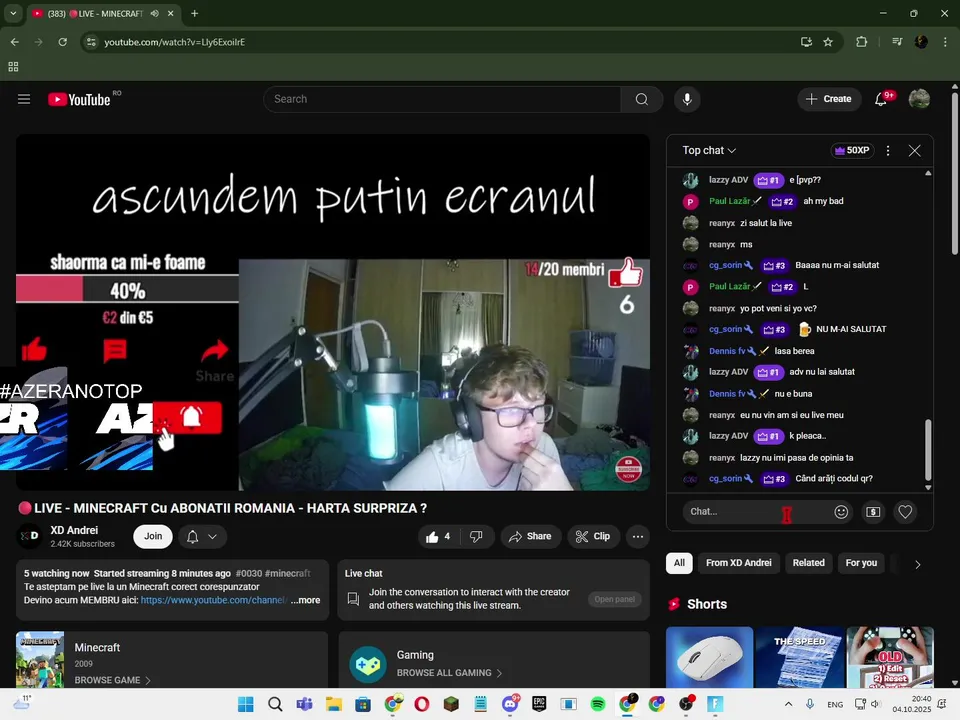
Task: Select the From XD Andrei chip
Action: click(x=738, y=563)
